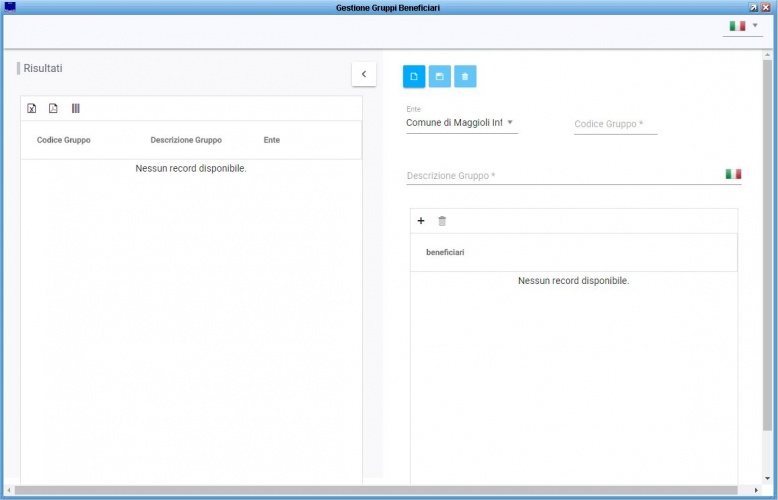The height and width of the screenshot is (500, 778).
Task: Focus the Descrizione Gruppo input field
Action: tap(560, 176)
